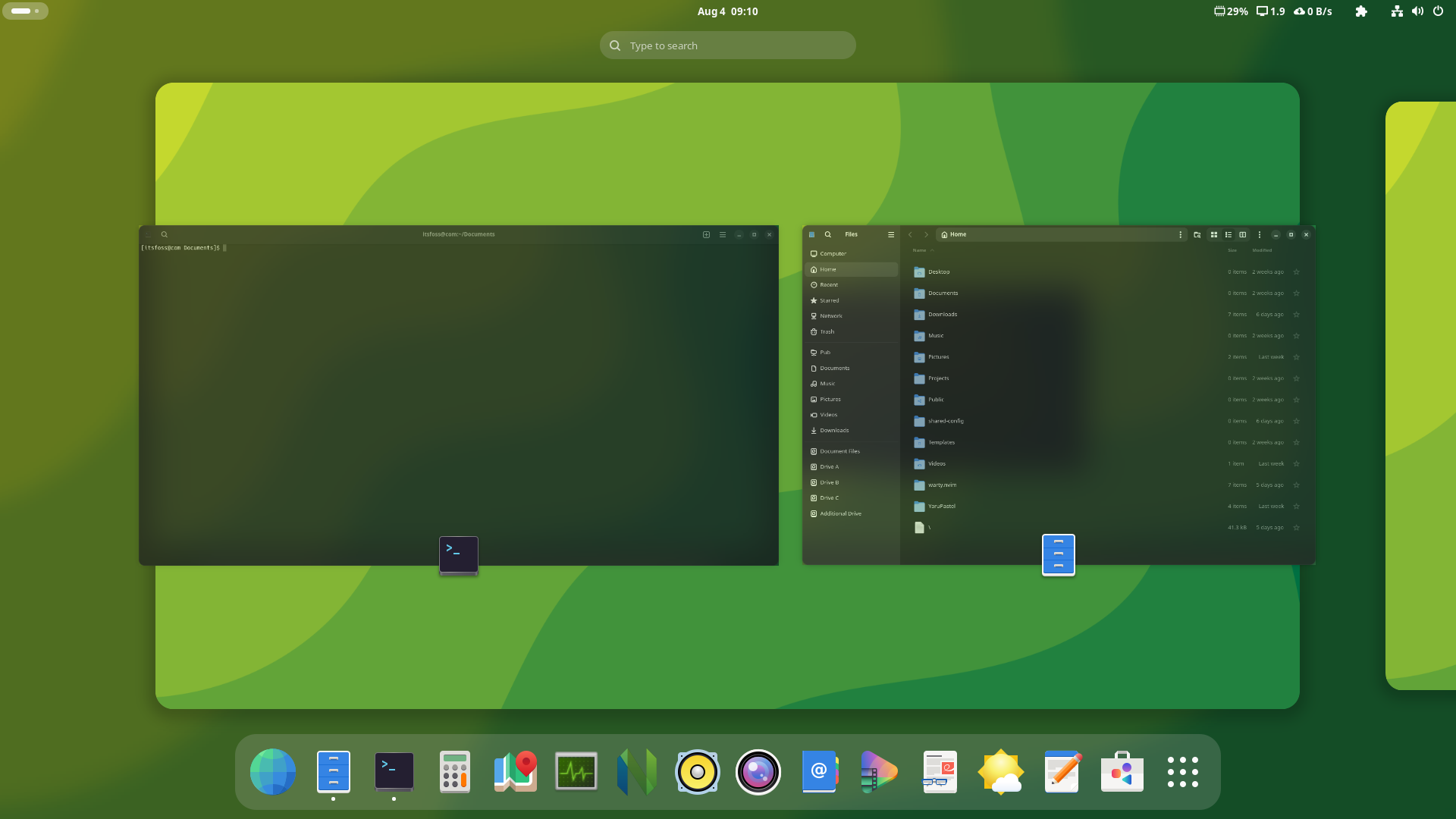Open the document viewer app in dock
This screenshot has height=819, width=1456.
[x=940, y=772]
